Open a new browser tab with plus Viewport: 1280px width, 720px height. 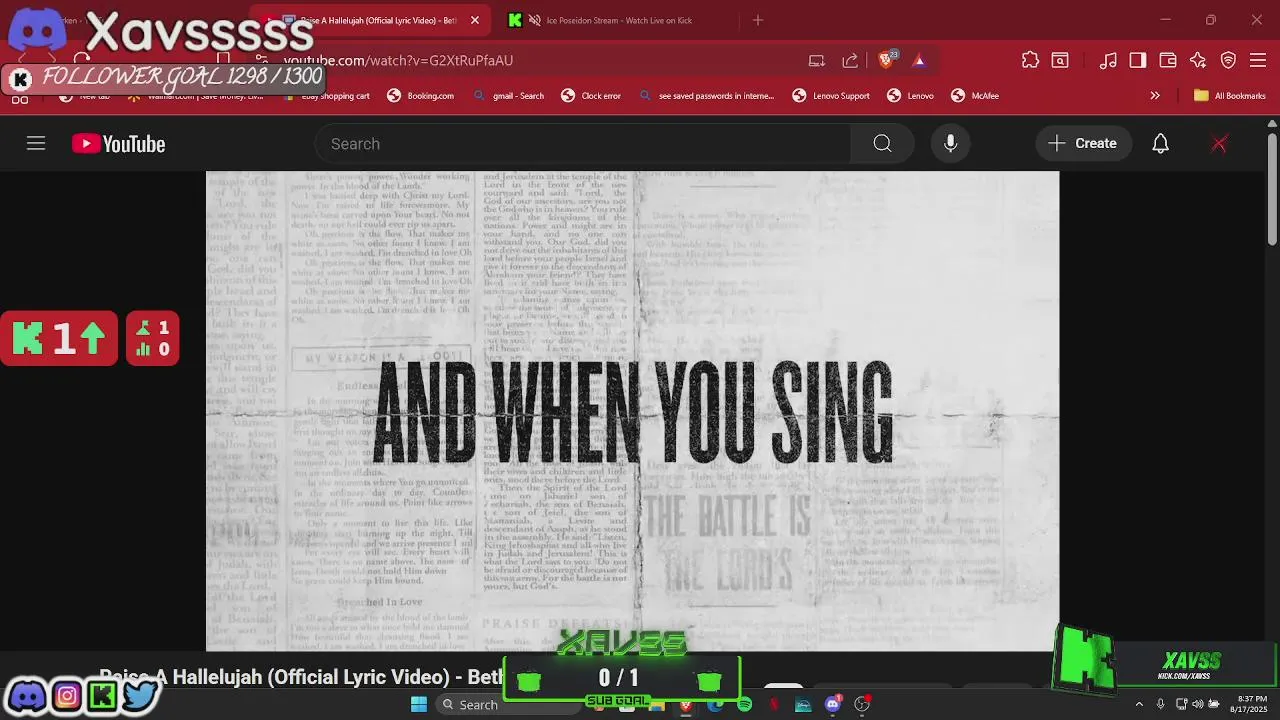tap(758, 20)
